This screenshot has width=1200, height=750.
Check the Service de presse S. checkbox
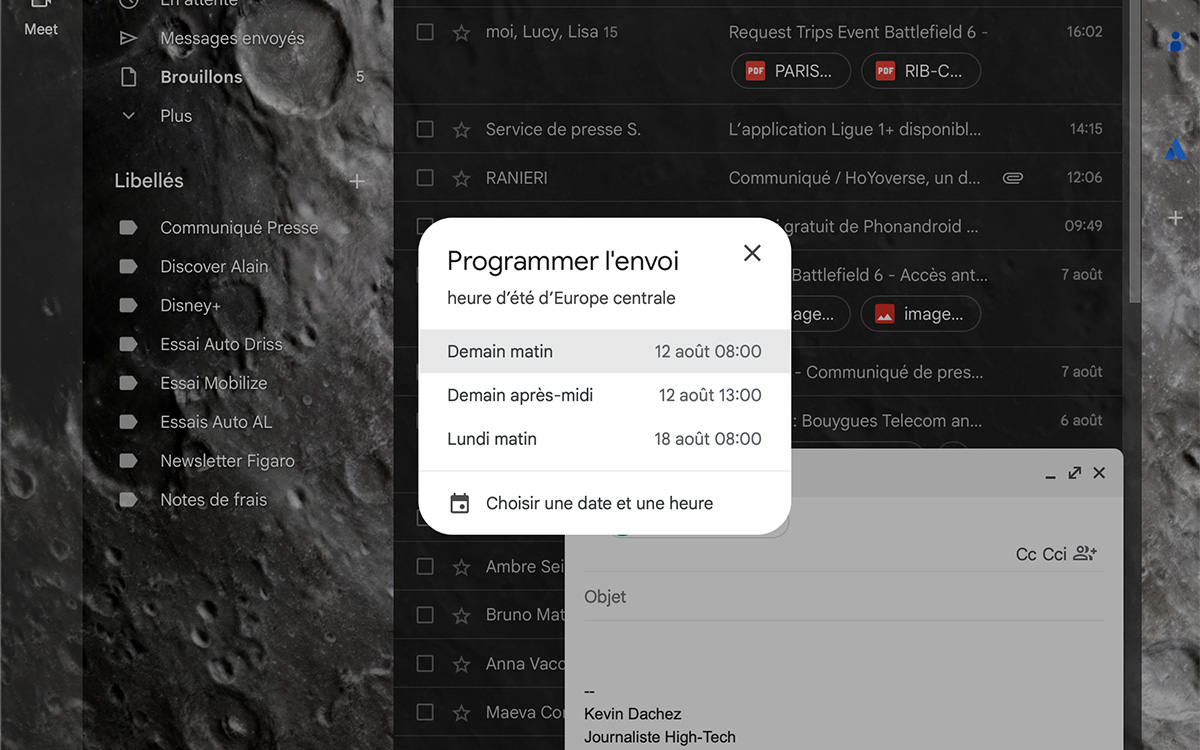pyautogui.click(x=425, y=129)
